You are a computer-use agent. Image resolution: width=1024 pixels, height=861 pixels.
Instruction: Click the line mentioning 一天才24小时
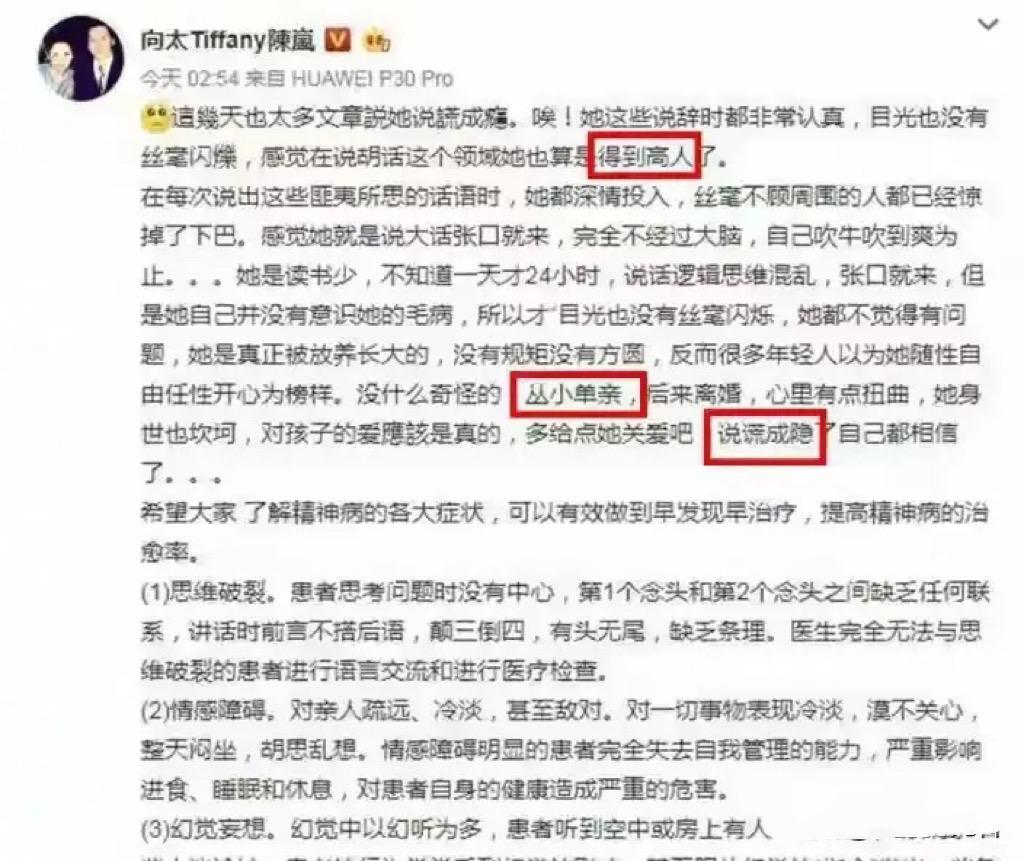(x=563, y=276)
